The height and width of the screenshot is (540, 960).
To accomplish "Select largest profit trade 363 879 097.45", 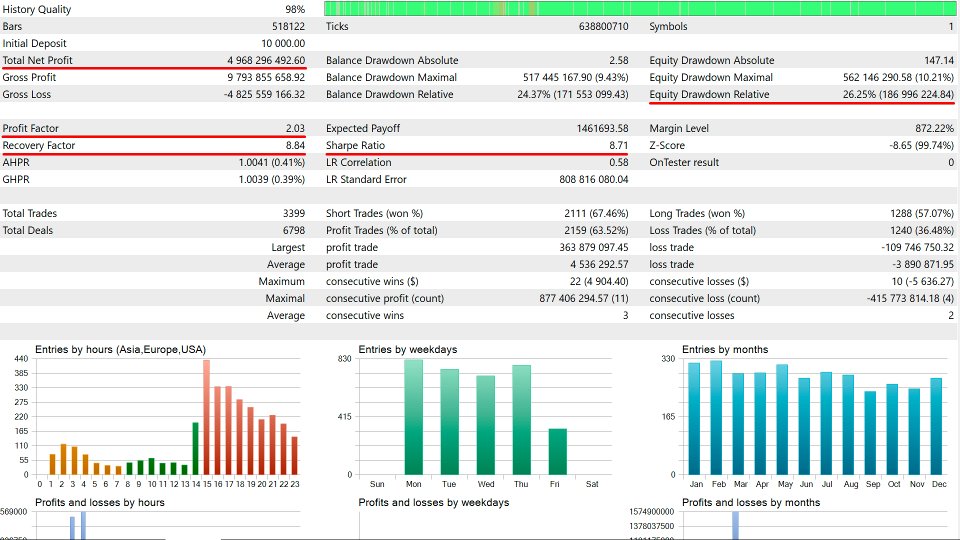I will 593,247.
